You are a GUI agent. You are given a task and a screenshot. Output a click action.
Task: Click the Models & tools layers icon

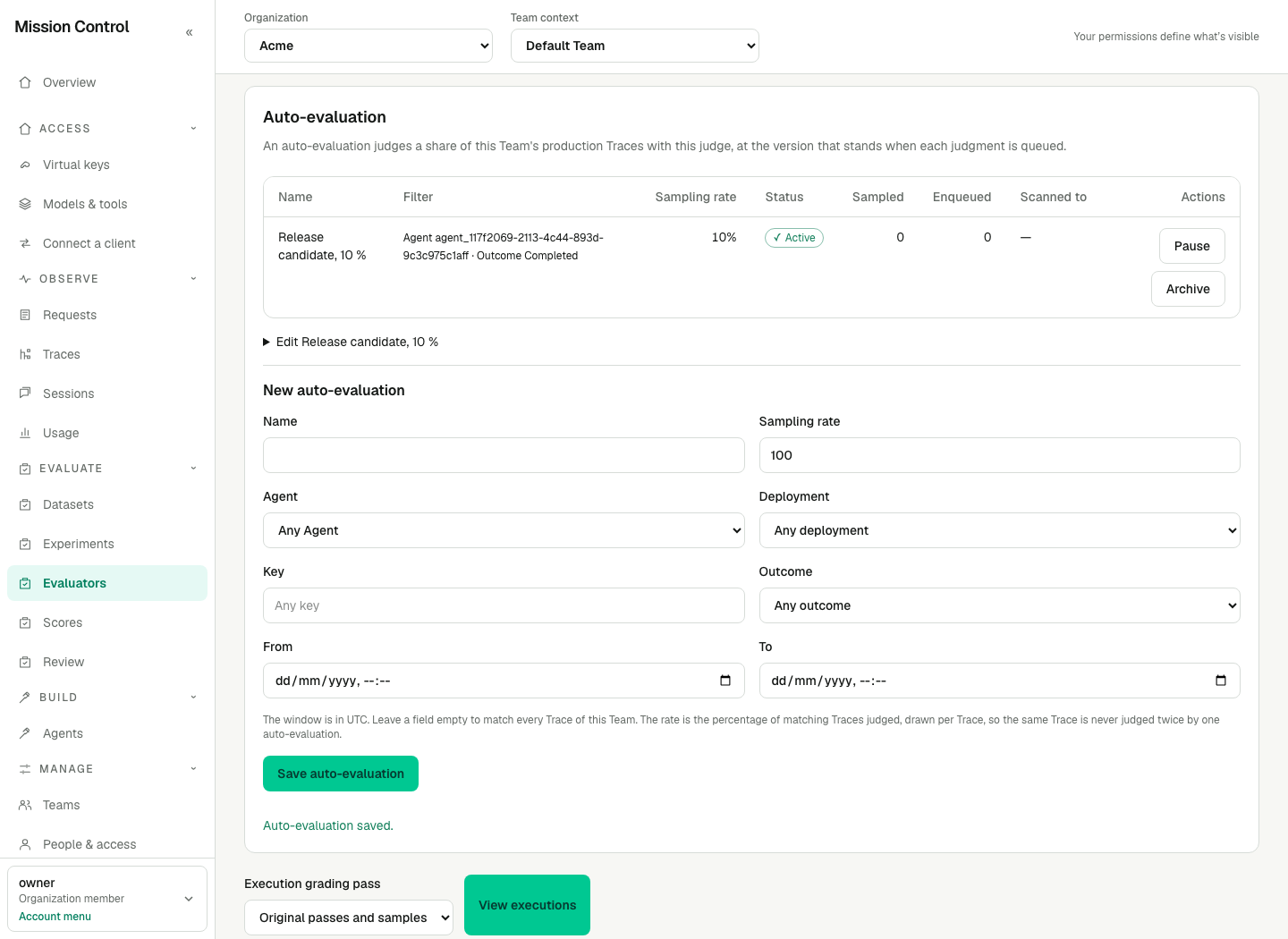pos(25,204)
